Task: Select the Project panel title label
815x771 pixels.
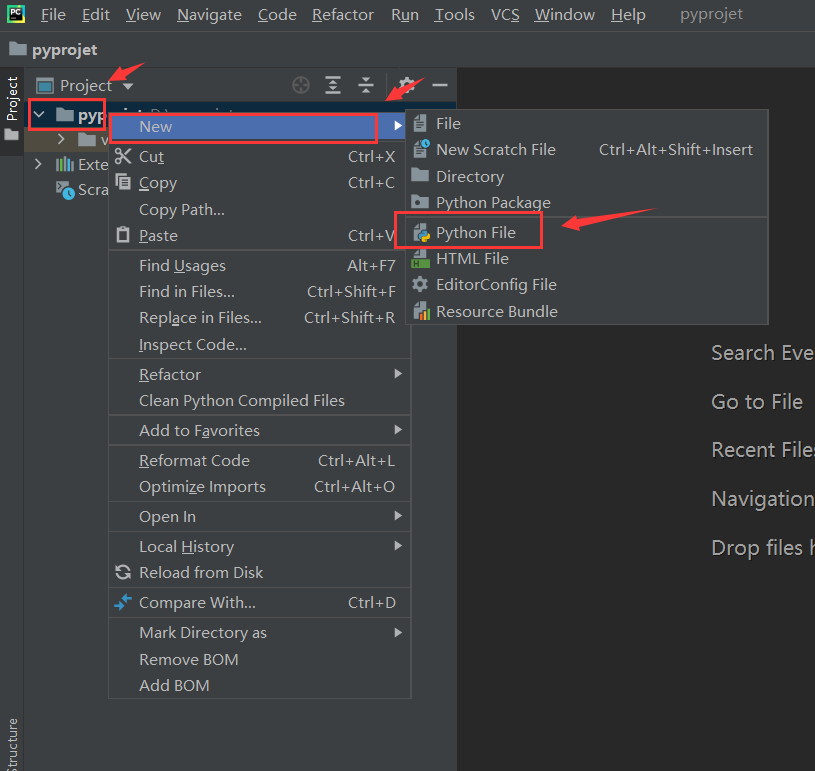Action: point(86,86)
